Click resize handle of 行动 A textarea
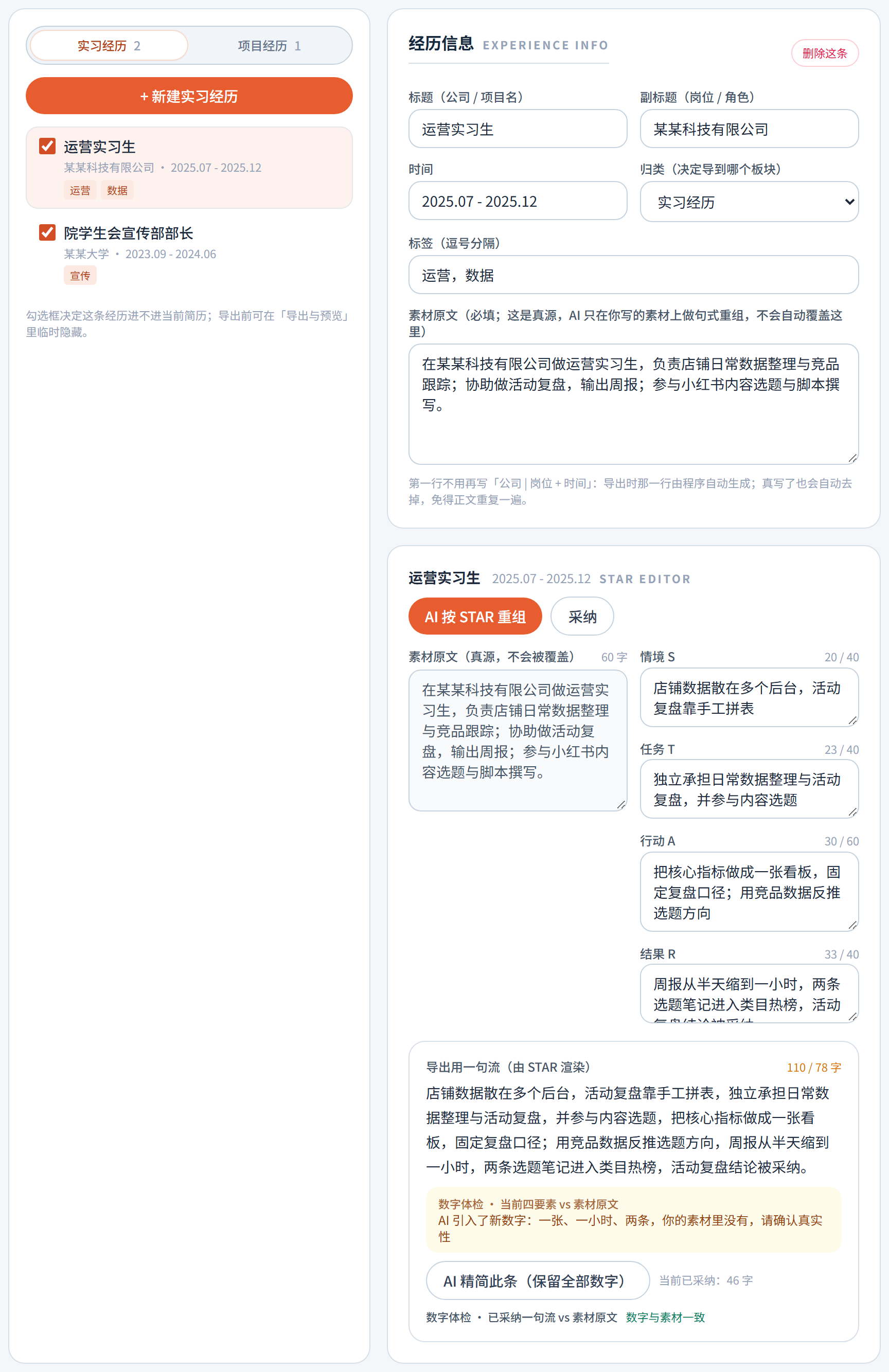The image size is (889, 1372). [x=852, y=925]
